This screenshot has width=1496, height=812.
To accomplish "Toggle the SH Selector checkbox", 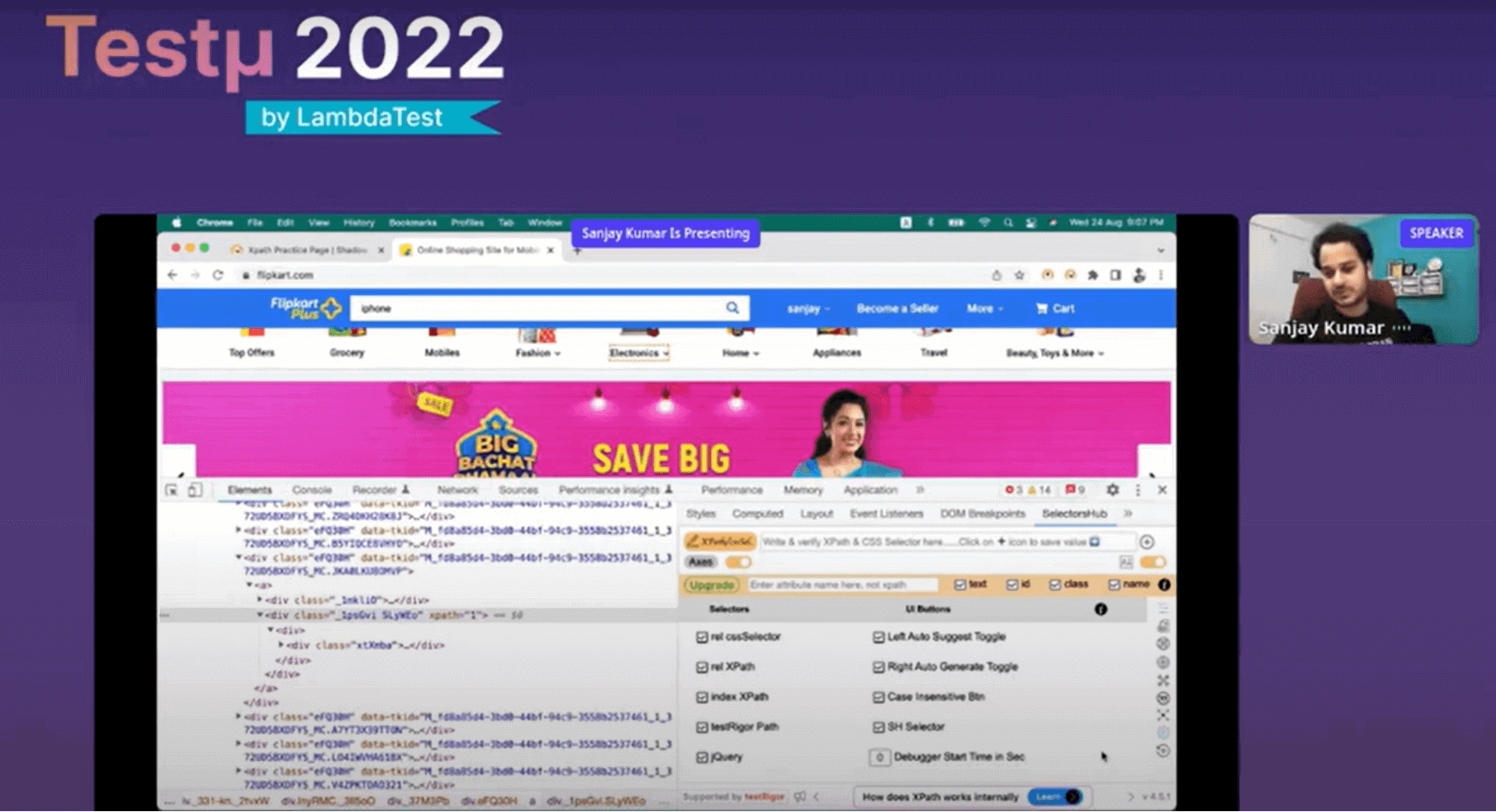I will 879,727.
